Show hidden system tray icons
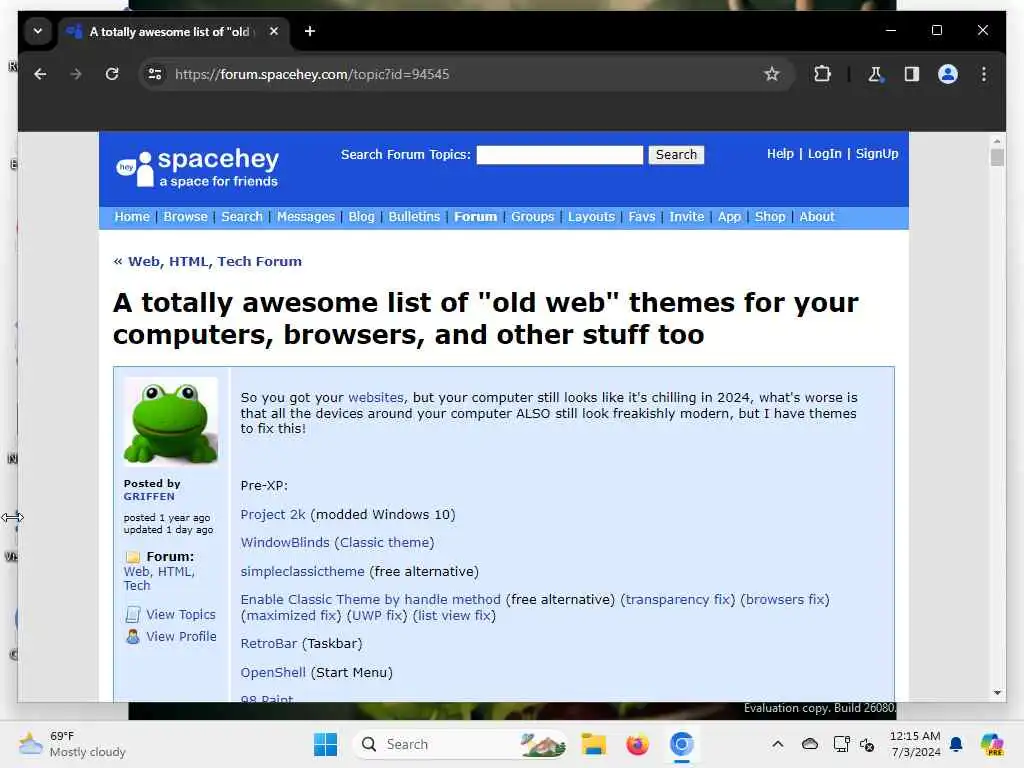 pyautogui.click(x=777, y=744)
